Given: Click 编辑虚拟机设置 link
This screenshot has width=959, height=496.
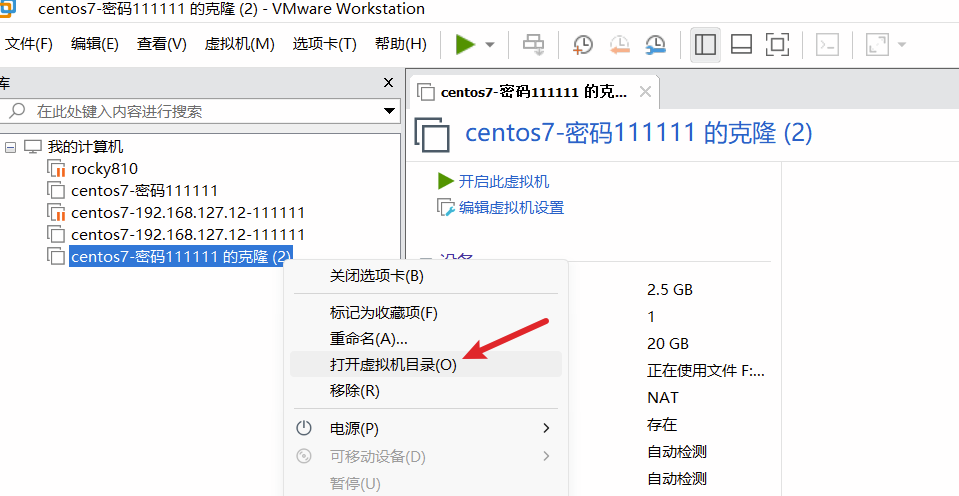Looking at the screenshot, I should (x=511, y=208).
